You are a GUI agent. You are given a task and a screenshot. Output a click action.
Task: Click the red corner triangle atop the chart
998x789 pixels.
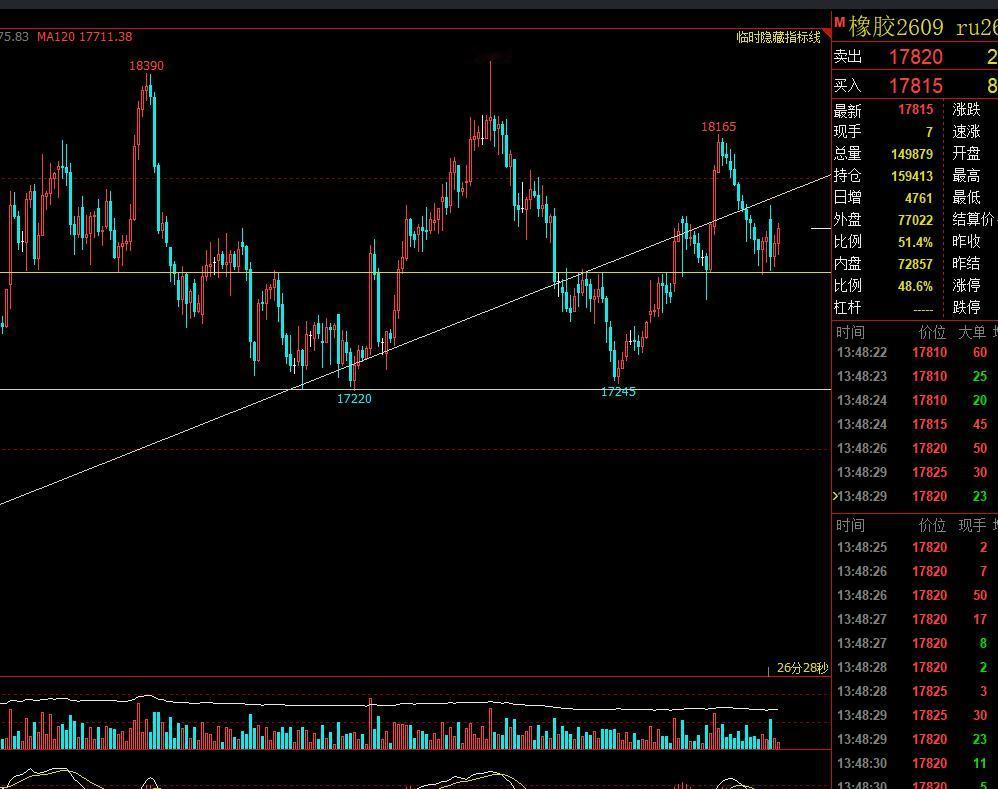click(827, 33)
